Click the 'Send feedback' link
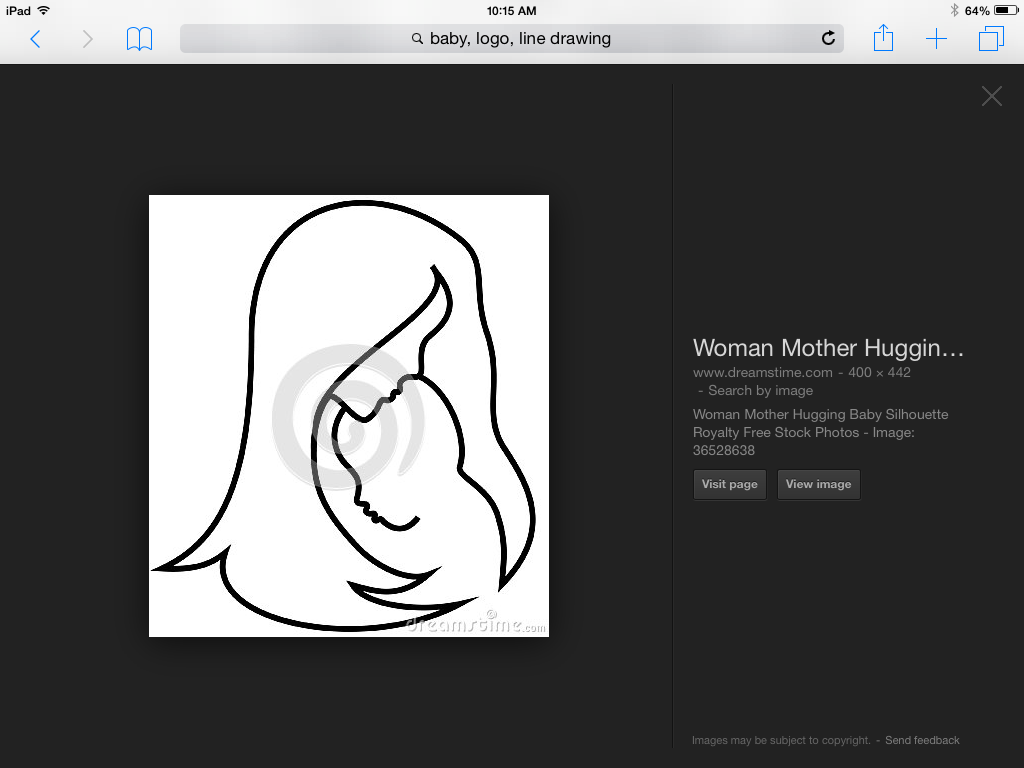Viewport: 1024px width, 768px height. [x=922, y=740]
